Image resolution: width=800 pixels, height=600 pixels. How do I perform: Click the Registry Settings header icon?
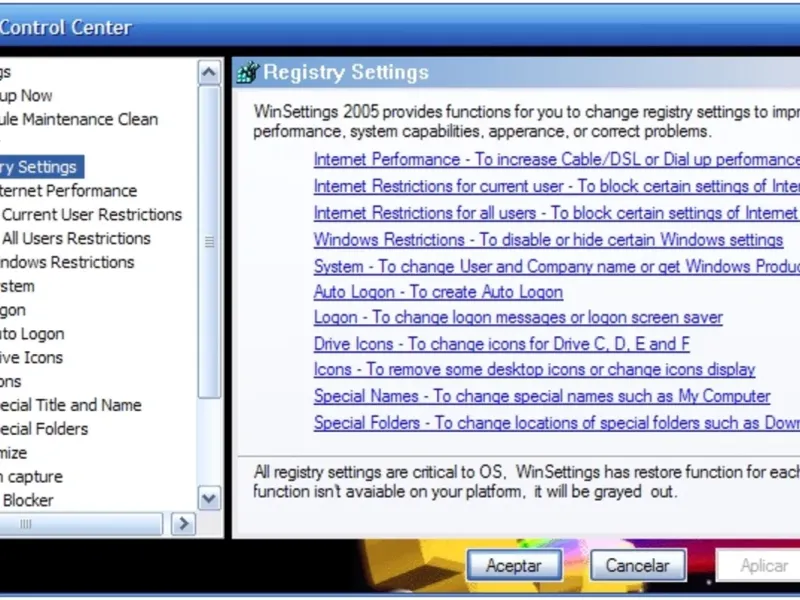[248, 72]
